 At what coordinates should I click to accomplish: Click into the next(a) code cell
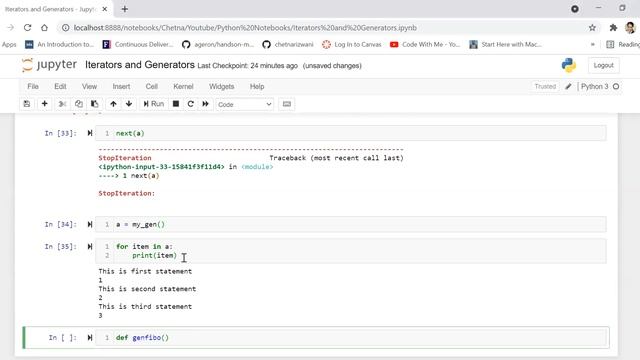(351, 133)
